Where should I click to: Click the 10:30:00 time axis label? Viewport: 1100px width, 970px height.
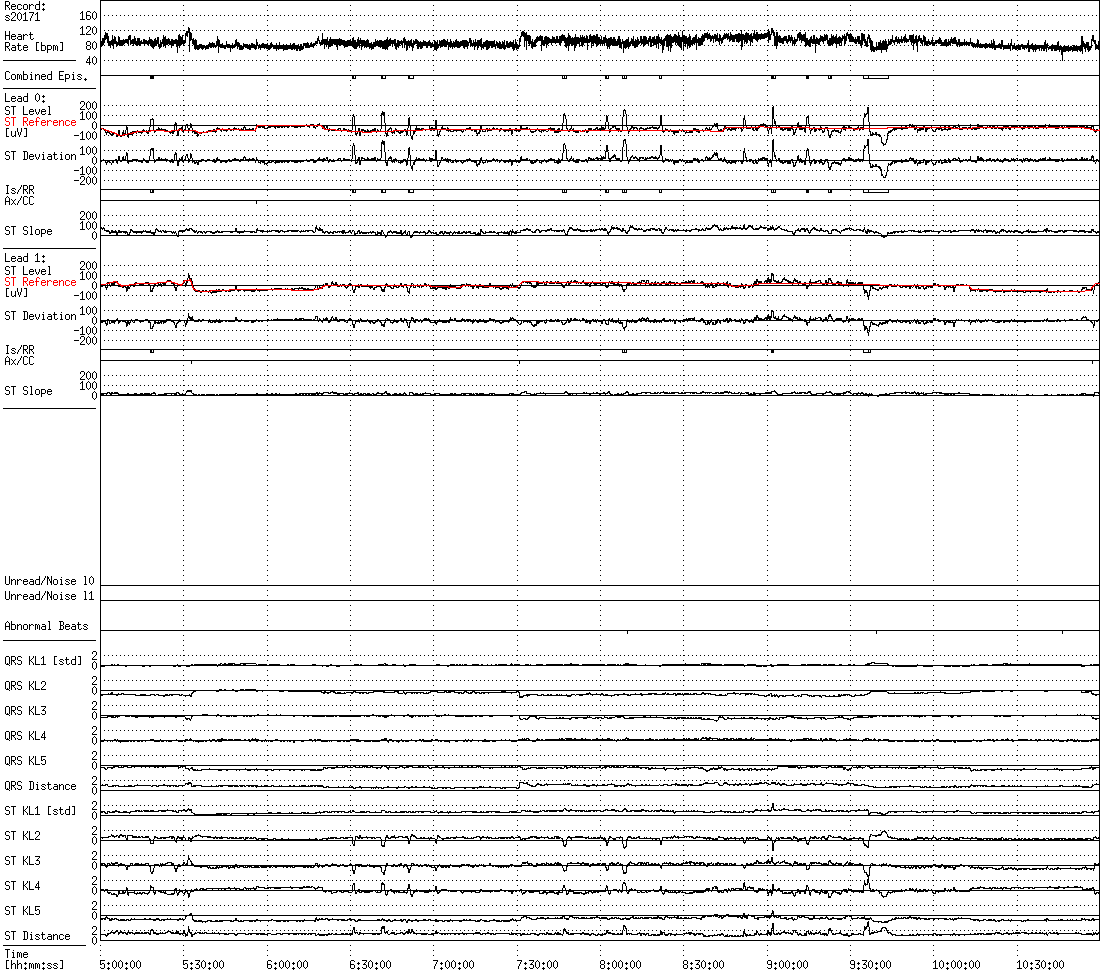click(1038, 964)
